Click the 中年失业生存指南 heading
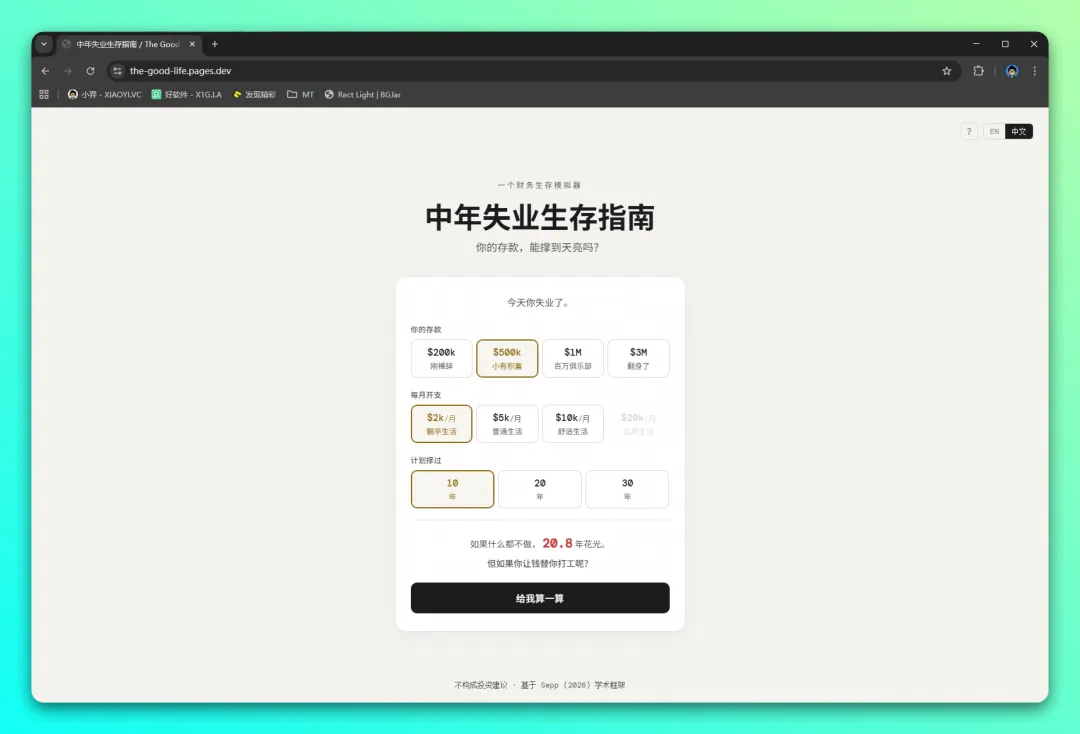1080x734 pixels. coord(540,218)
